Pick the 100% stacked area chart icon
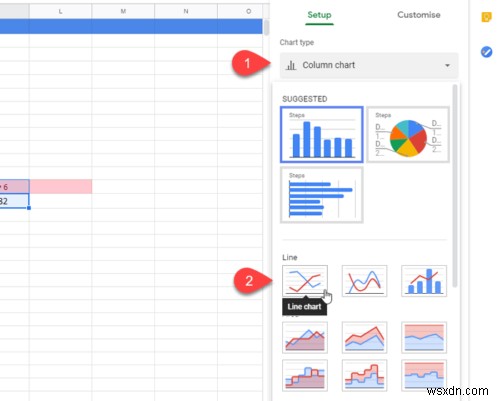Image resolution: width=500 pixels, height=401 pixels. (424, 337)
